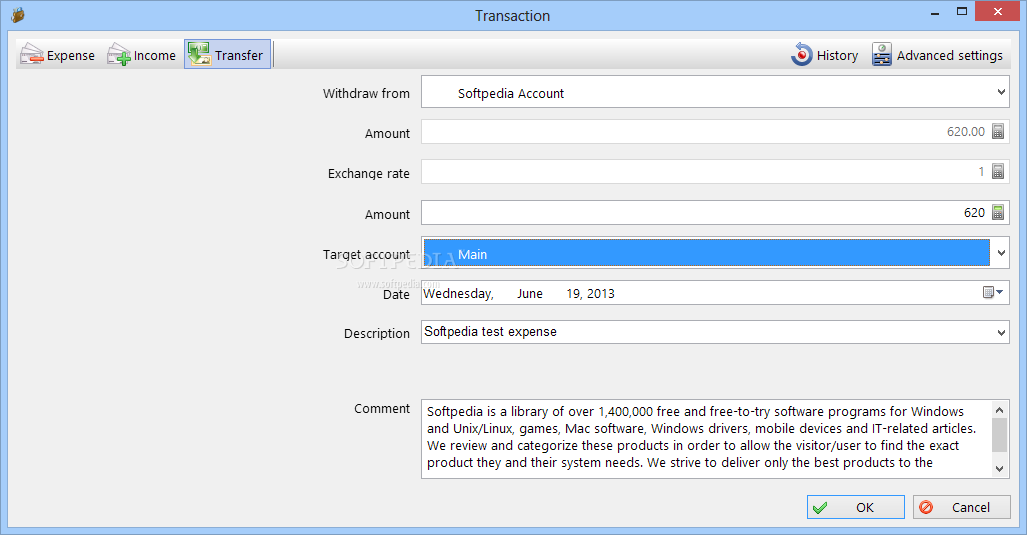Maximize the Transaction window
The width and height of the screenshot is (1027, 535).
962,12
